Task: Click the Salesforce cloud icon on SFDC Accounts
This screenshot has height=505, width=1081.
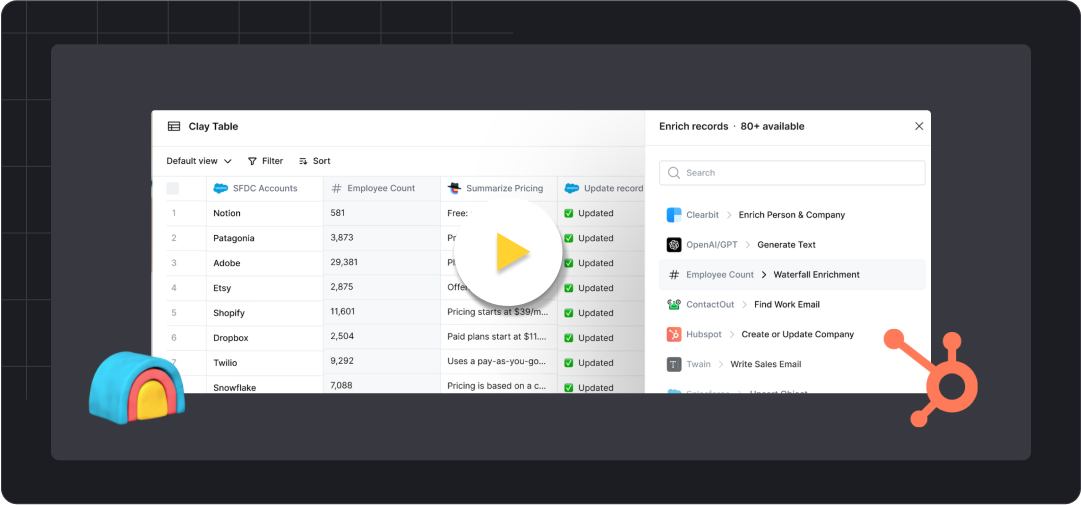Action: (221, 188)
